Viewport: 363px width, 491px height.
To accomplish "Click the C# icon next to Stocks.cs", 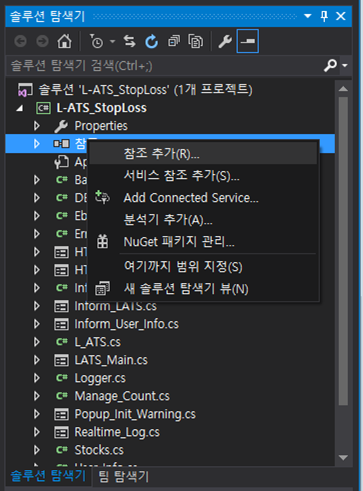I will pos(62,450).
